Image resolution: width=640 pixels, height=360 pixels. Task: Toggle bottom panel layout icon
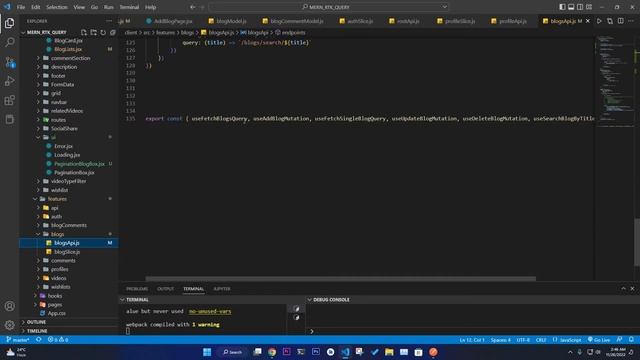coord(571,7)
